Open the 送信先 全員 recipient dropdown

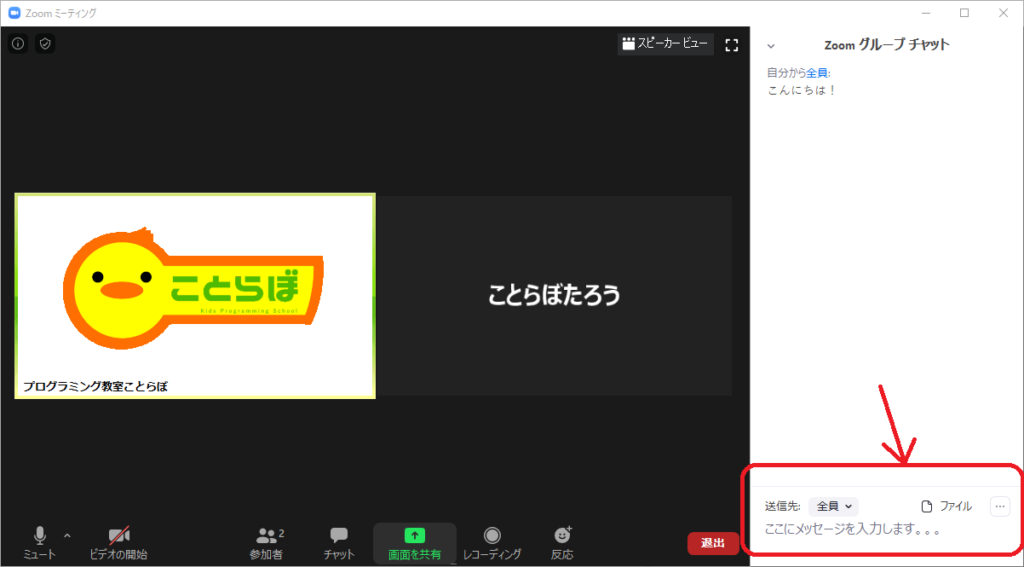tap(833, 506)
